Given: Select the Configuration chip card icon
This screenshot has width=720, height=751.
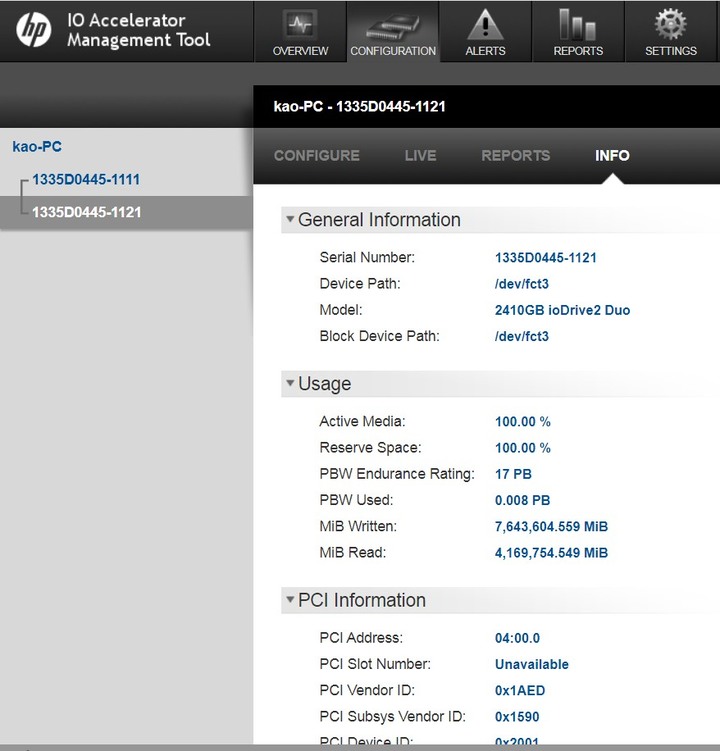Looking at the screenshot, I should point(393,25).
